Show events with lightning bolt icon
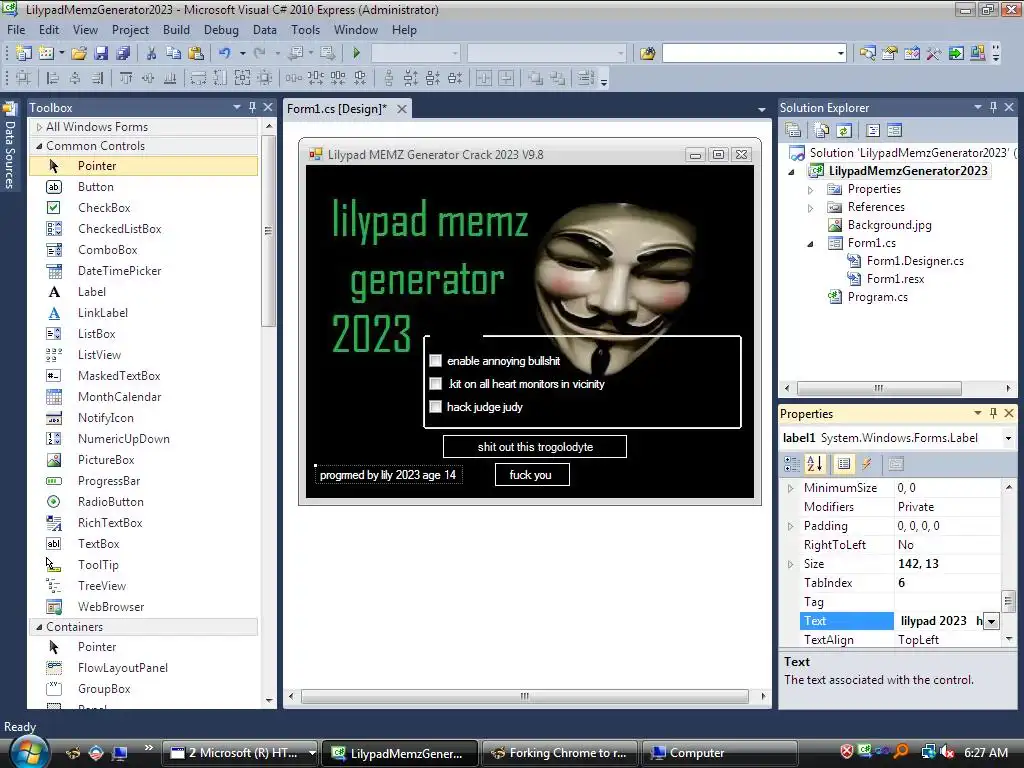1024x768 pixels. coord(867,464)
